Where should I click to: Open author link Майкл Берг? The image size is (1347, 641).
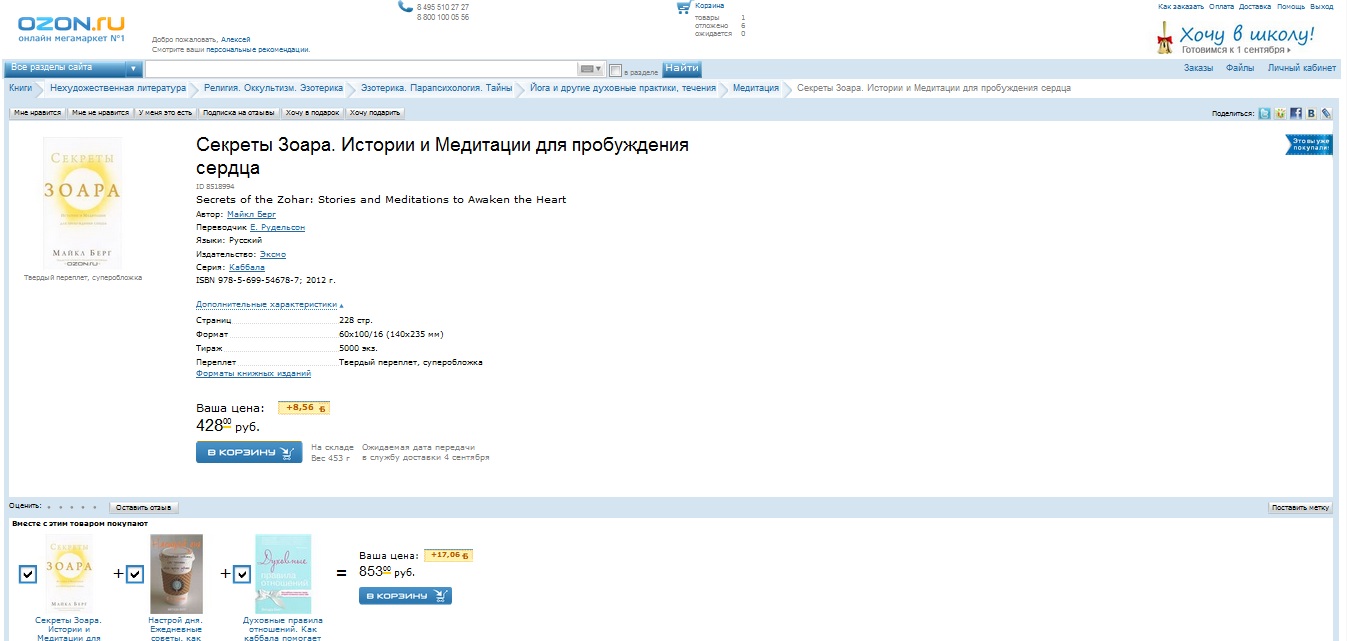coord(251,214)
